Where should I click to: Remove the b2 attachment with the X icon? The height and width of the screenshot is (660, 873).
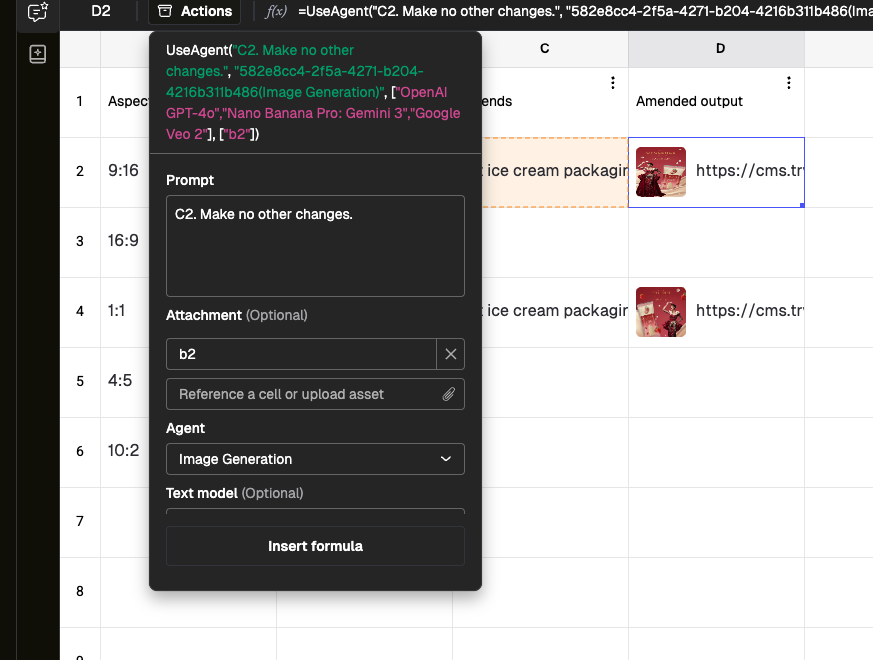(x=451, y=354)
